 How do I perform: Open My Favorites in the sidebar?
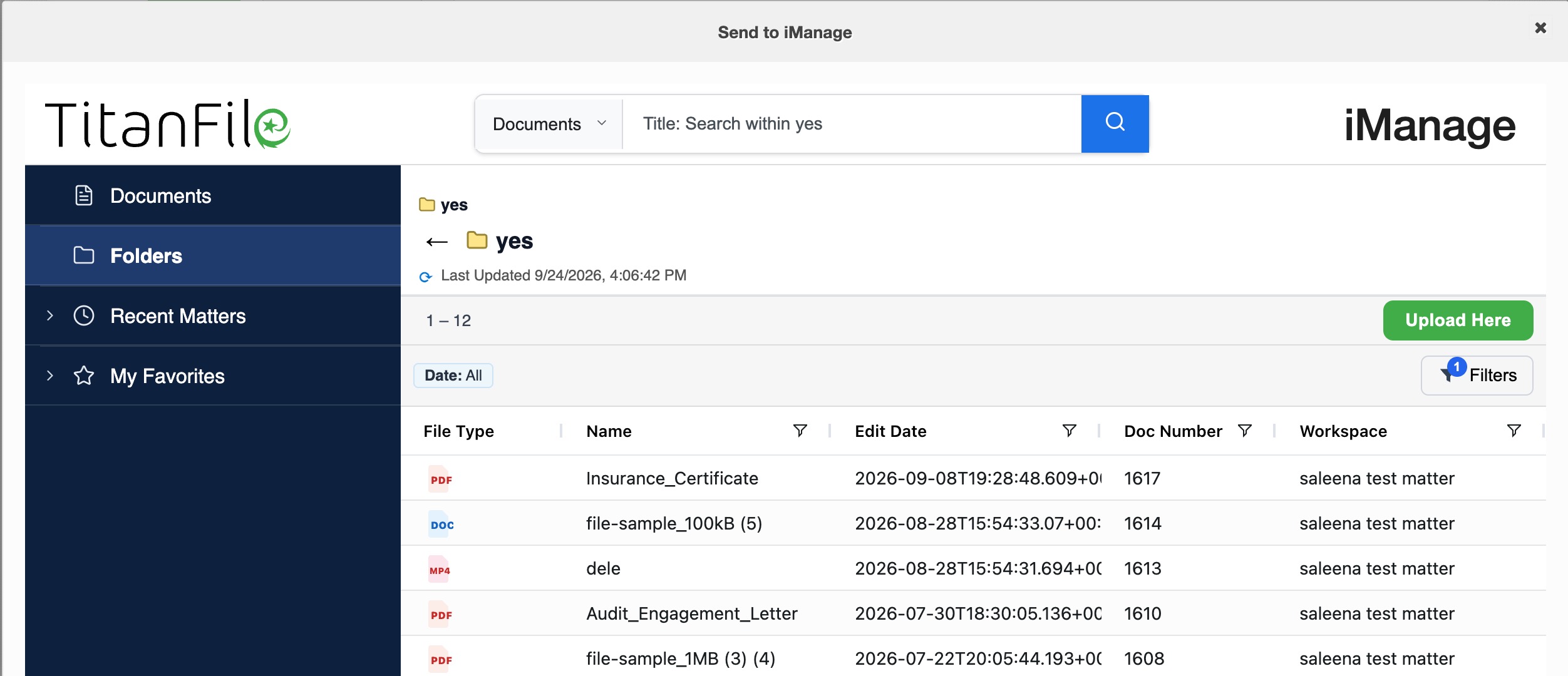pos(213,376)
